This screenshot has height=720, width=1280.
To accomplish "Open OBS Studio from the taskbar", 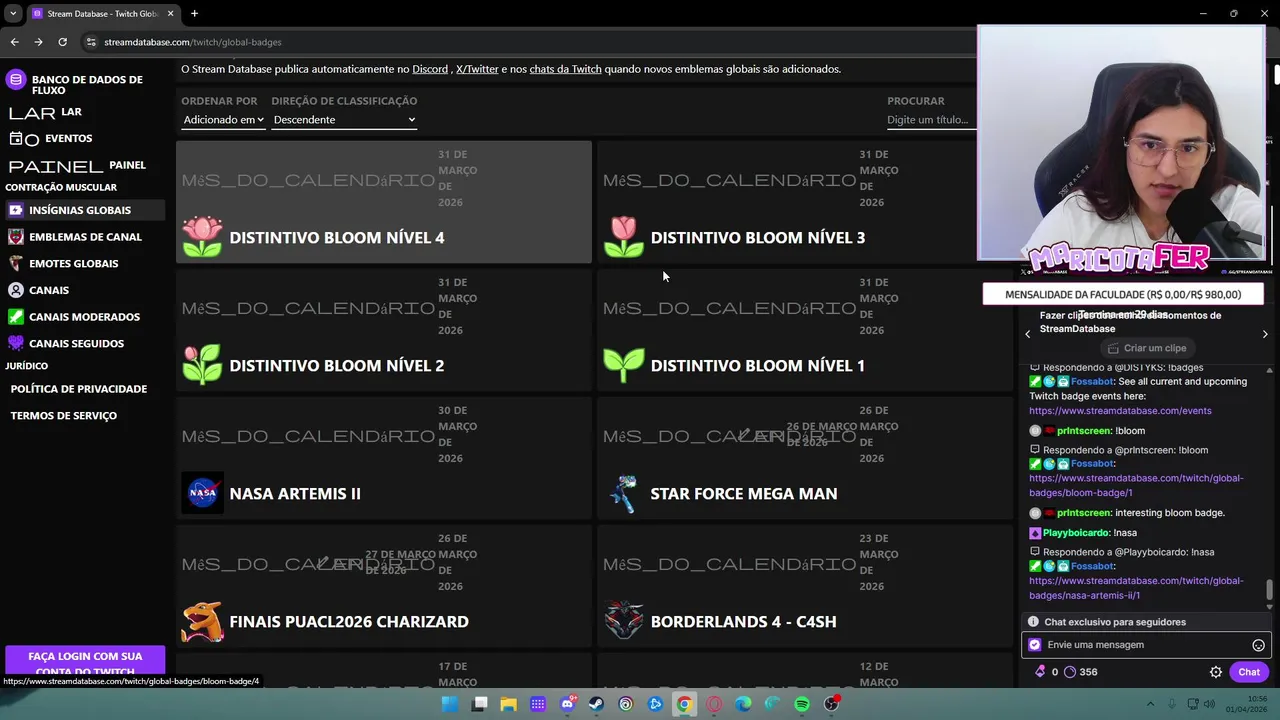I will pos(831,704).
